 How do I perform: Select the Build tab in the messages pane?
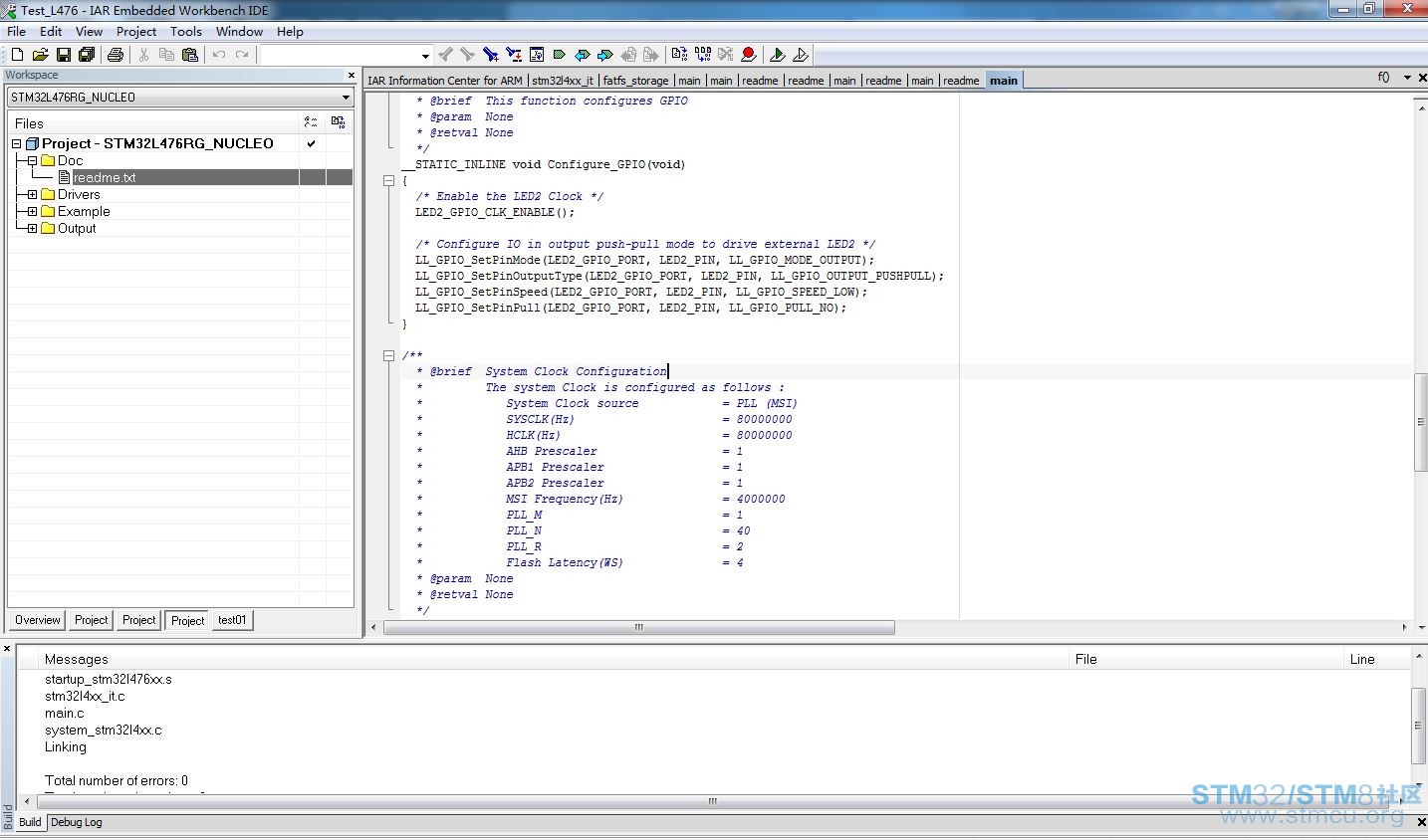31,822
